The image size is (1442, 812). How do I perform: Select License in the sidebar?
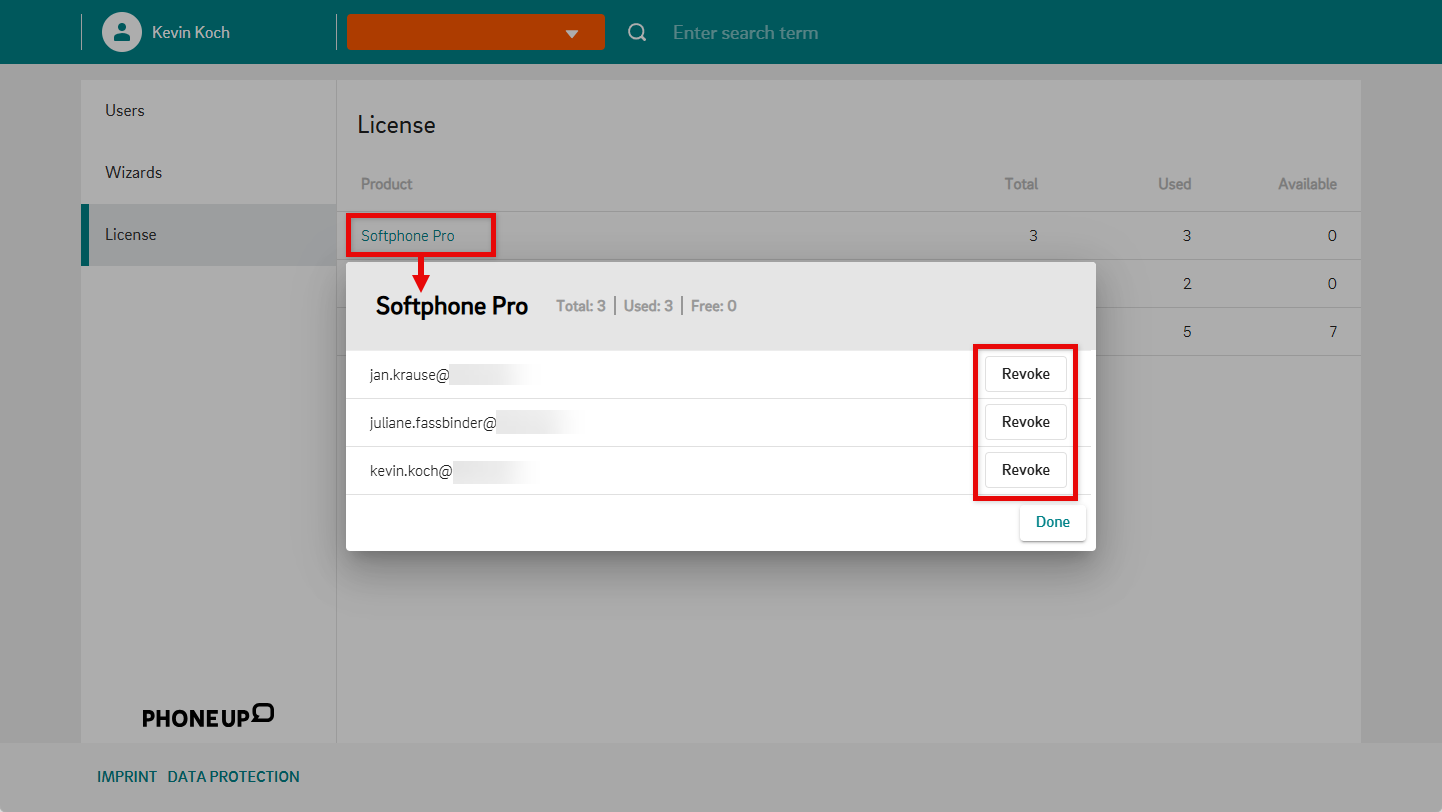(x=131, y=235)
